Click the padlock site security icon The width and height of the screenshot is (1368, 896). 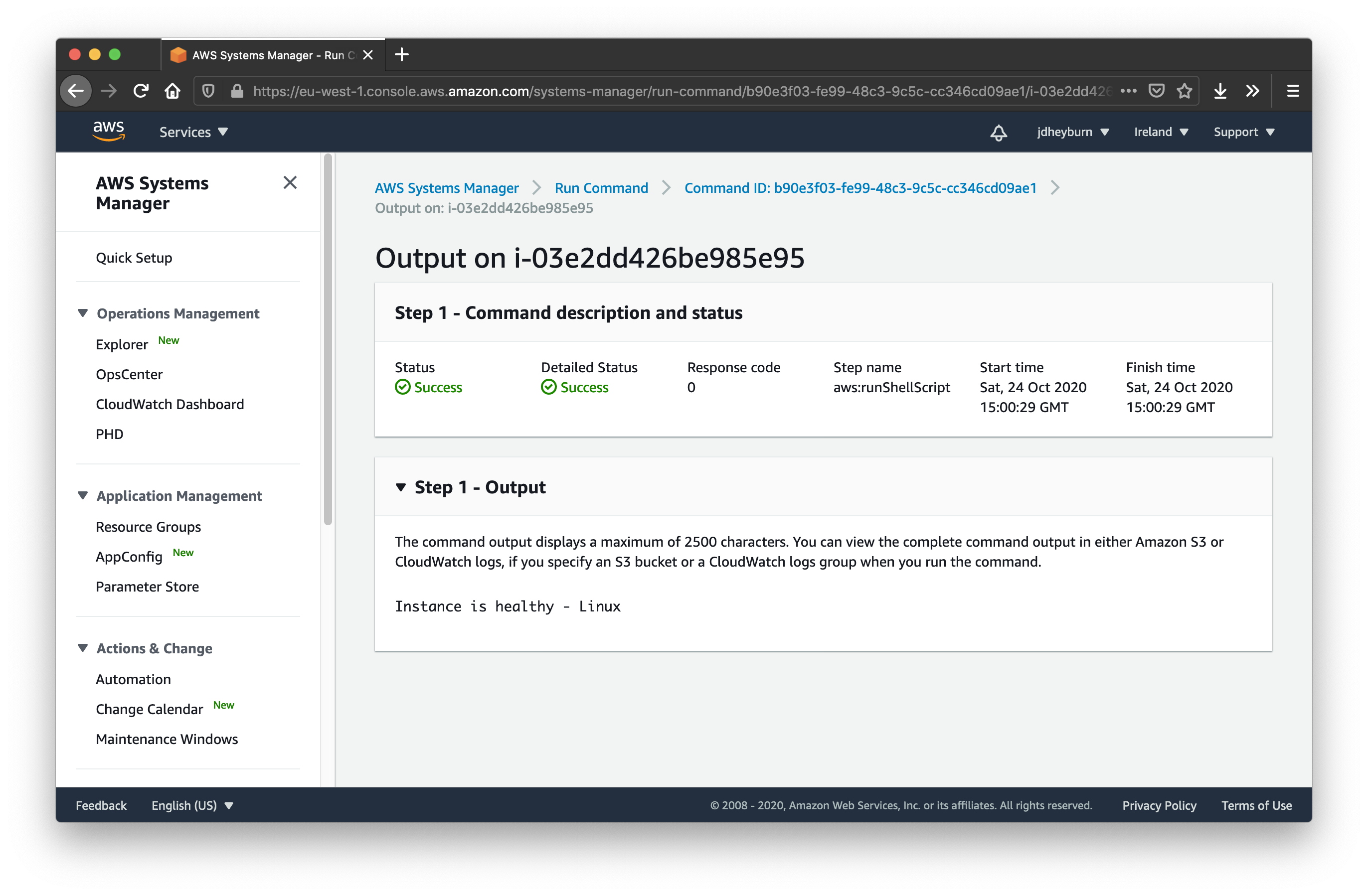pyautogui.click(x=237, y=91)
